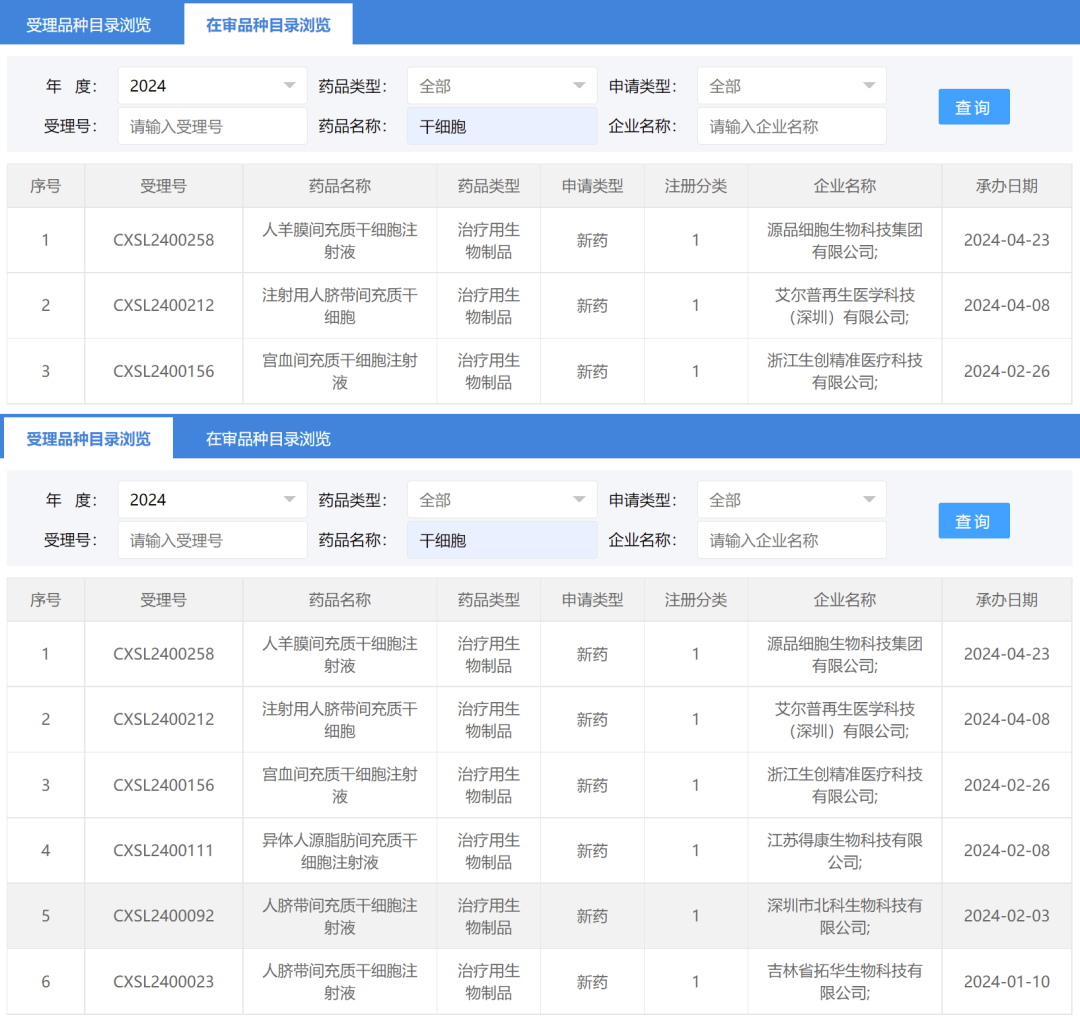Focus the 企业名称 input in the lower form
Image resolution: width=1080 pixels, height=1019 pixels.
pyautogui.click(x=791, y=541)
